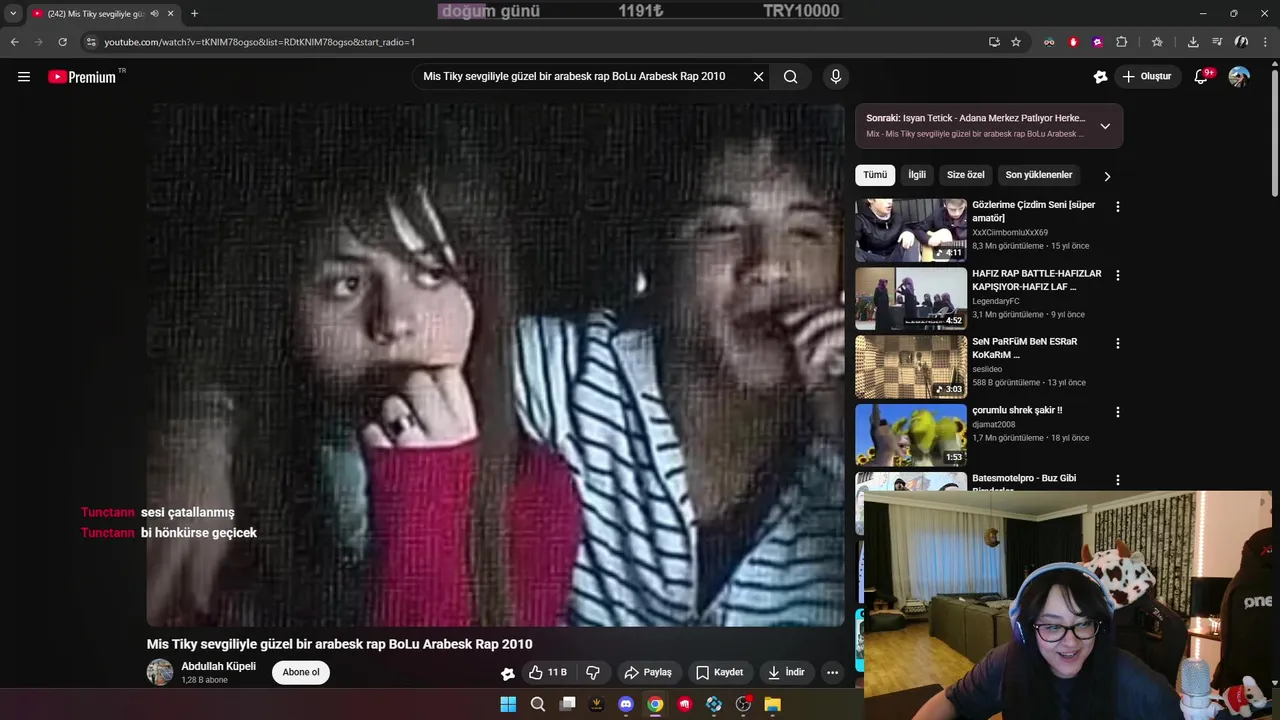Share the video via Paylaş
The width and height of the screenshot is (1280, 720).
click(x=648, y=672)
